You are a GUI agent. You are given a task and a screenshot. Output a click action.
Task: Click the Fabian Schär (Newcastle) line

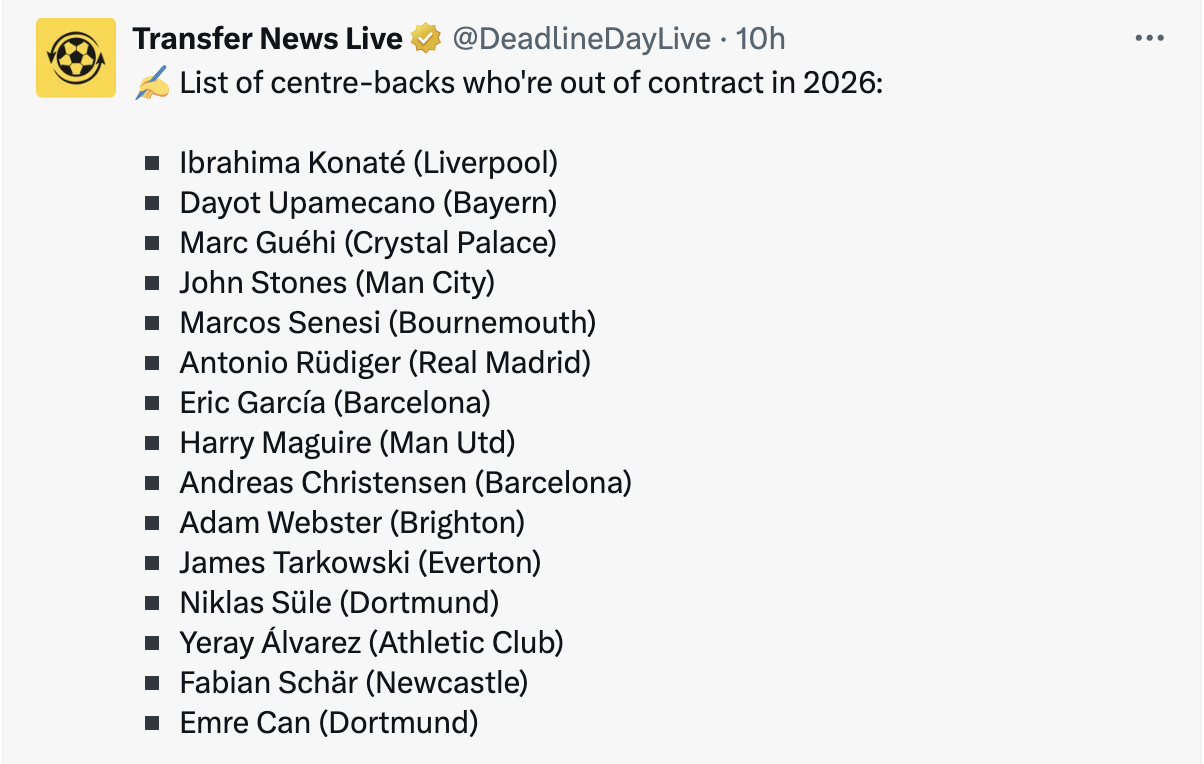coord(353,683)
